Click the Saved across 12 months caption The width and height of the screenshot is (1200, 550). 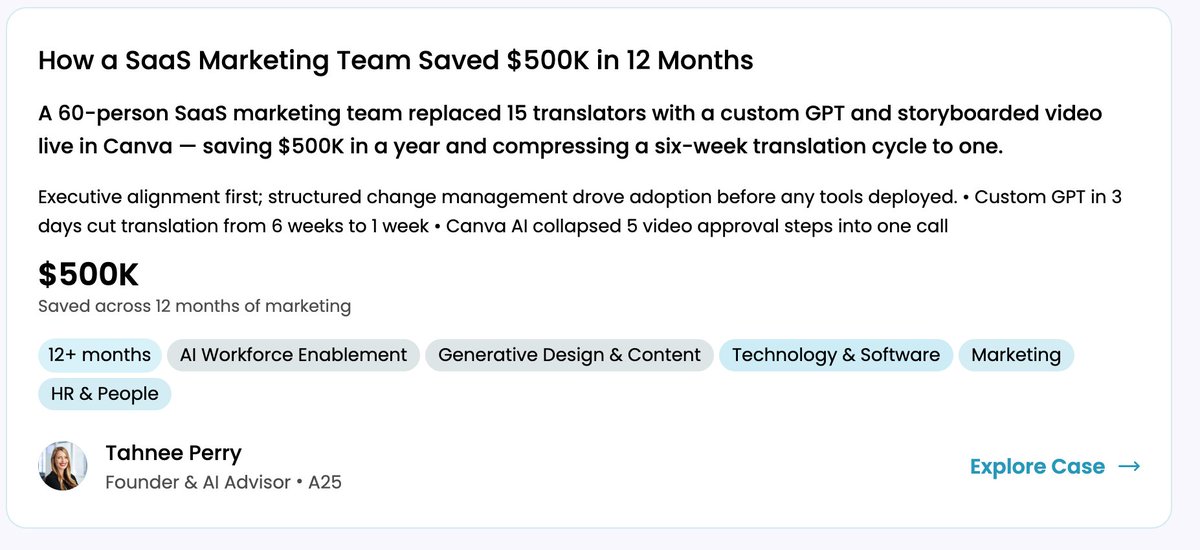point(194,306)
